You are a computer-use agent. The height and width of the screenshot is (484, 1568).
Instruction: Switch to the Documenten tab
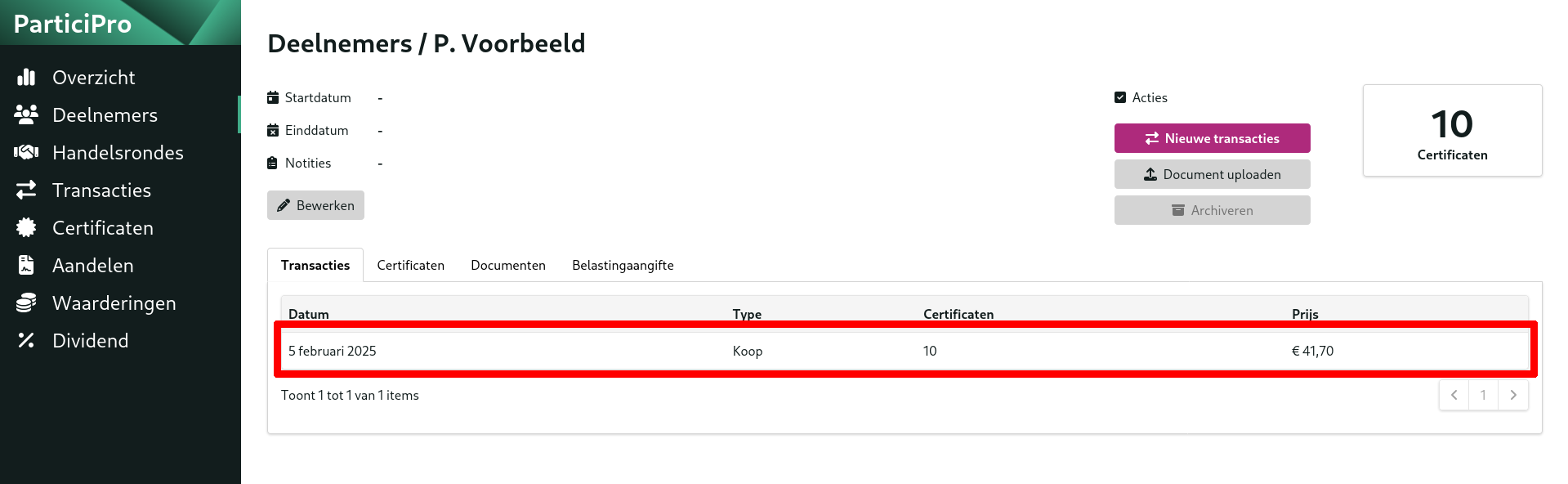[508, 265]
